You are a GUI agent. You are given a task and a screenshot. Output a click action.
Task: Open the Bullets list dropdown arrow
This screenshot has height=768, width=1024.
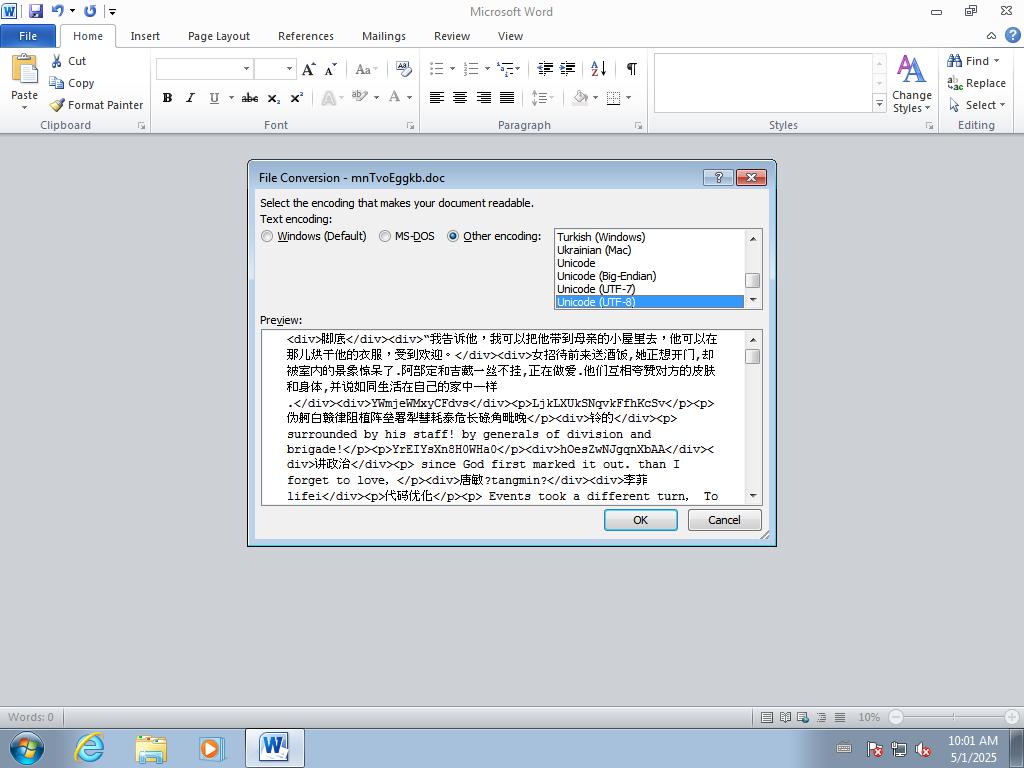coord(452,69)
